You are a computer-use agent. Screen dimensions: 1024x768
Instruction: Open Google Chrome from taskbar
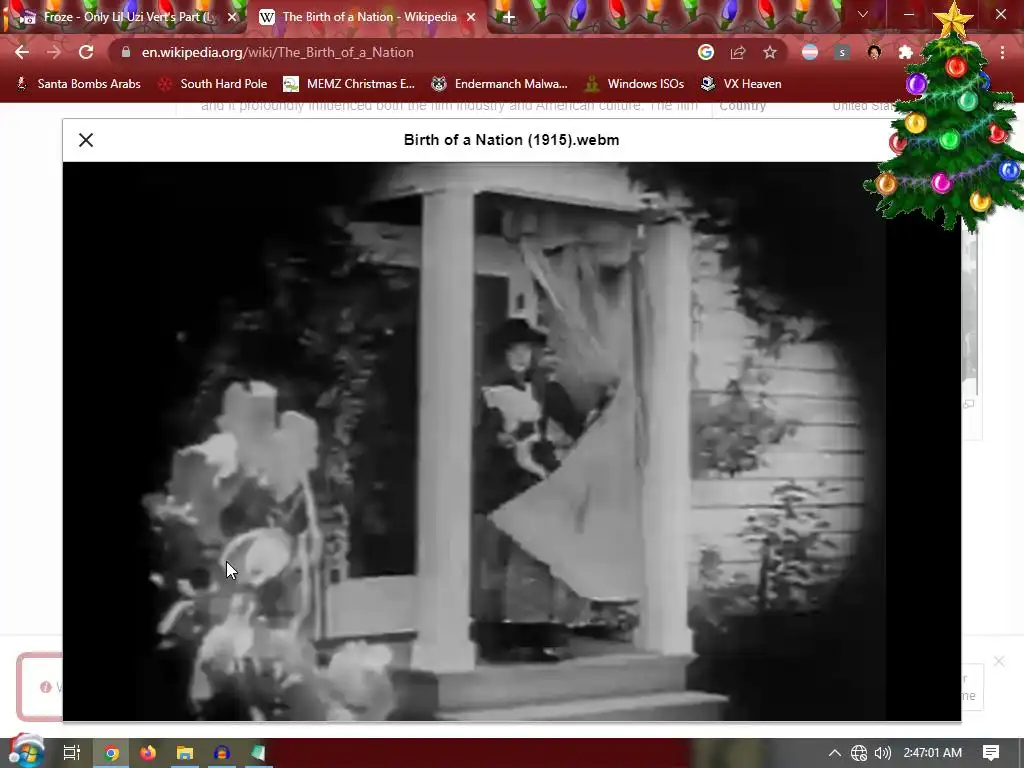click(x=111, y=753)
